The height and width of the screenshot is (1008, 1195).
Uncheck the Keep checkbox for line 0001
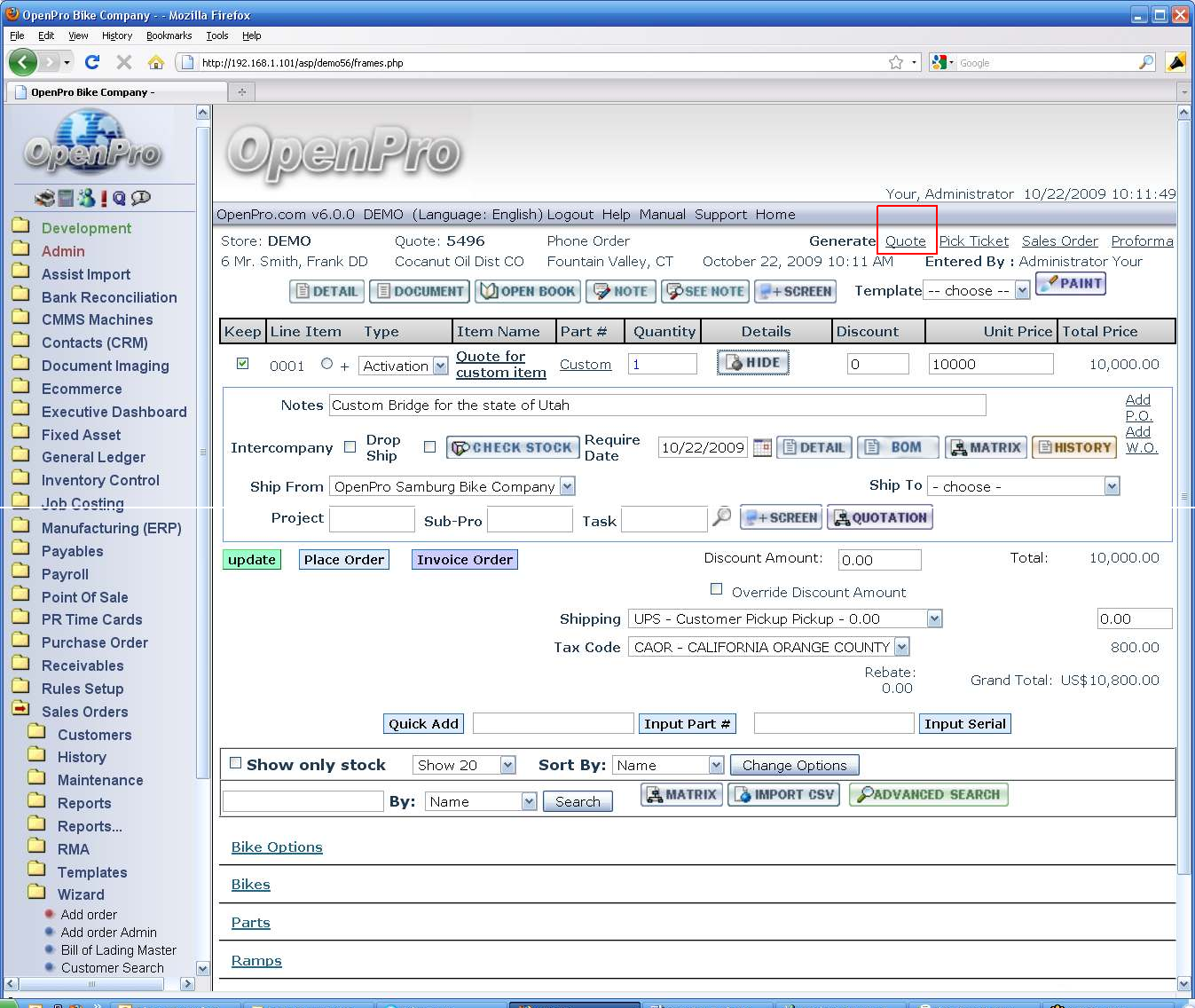pyautogui.click(x=242, y=364)
